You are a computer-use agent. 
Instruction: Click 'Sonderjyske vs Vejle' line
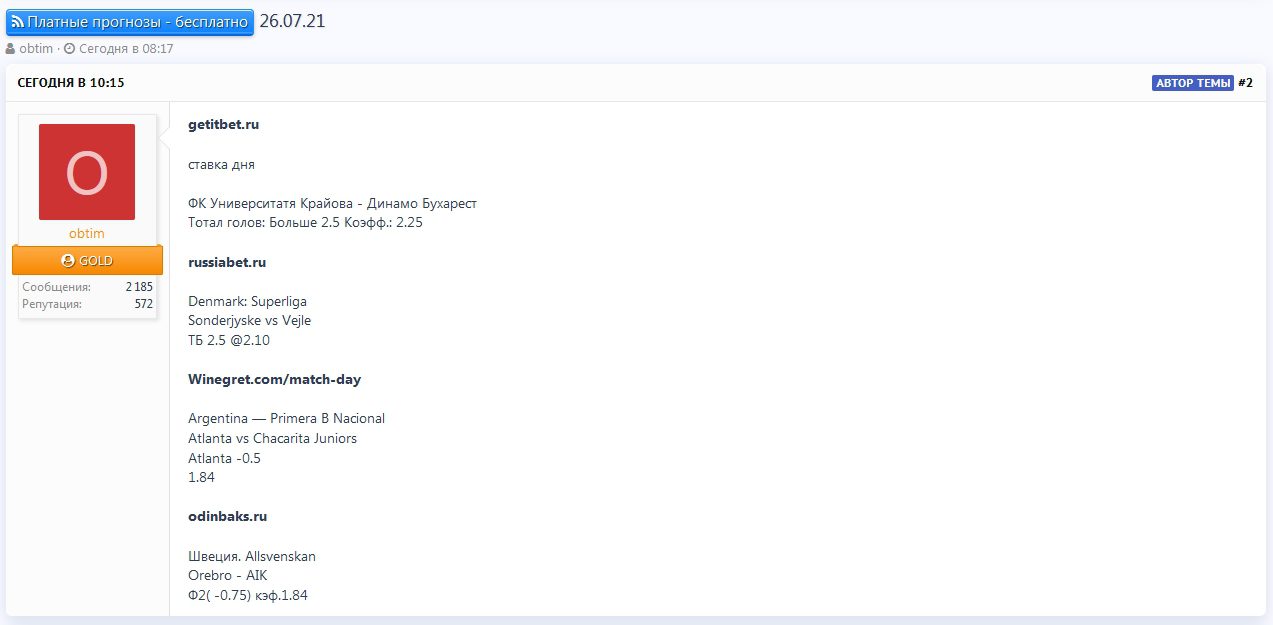(249, 321)
